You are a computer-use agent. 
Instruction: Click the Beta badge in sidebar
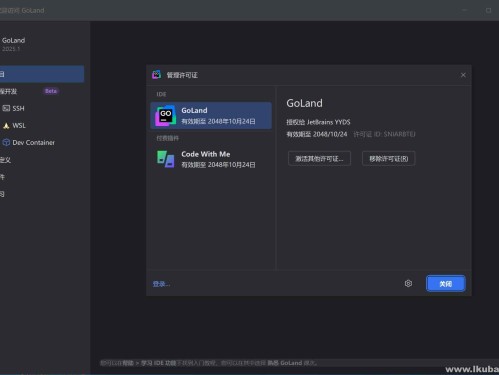[x=51, y=91]
